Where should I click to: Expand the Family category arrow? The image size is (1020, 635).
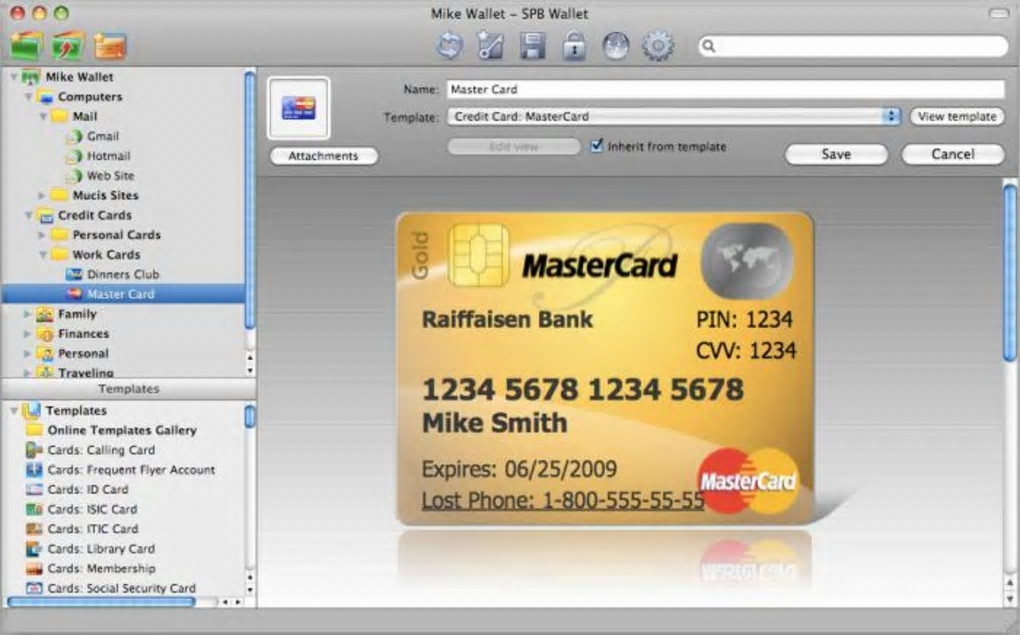27,314
